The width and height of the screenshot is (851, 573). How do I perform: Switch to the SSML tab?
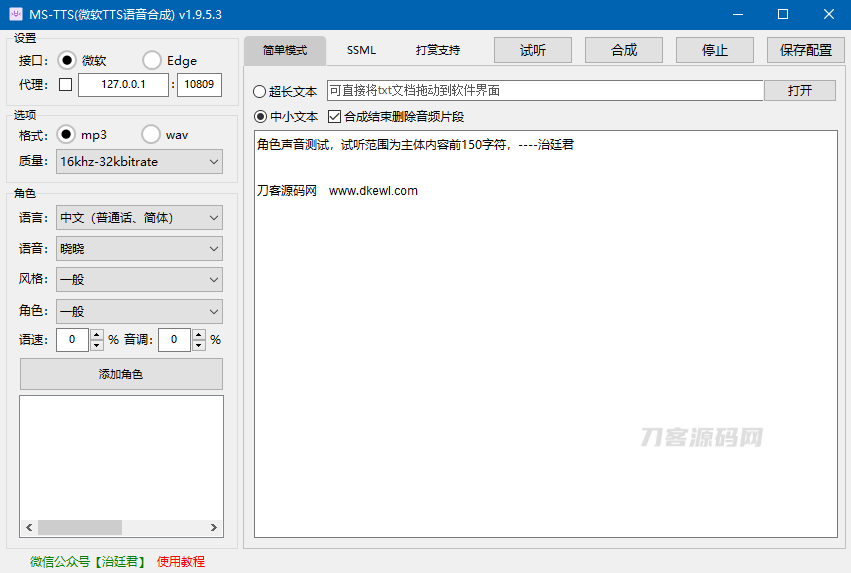point(361,50)
